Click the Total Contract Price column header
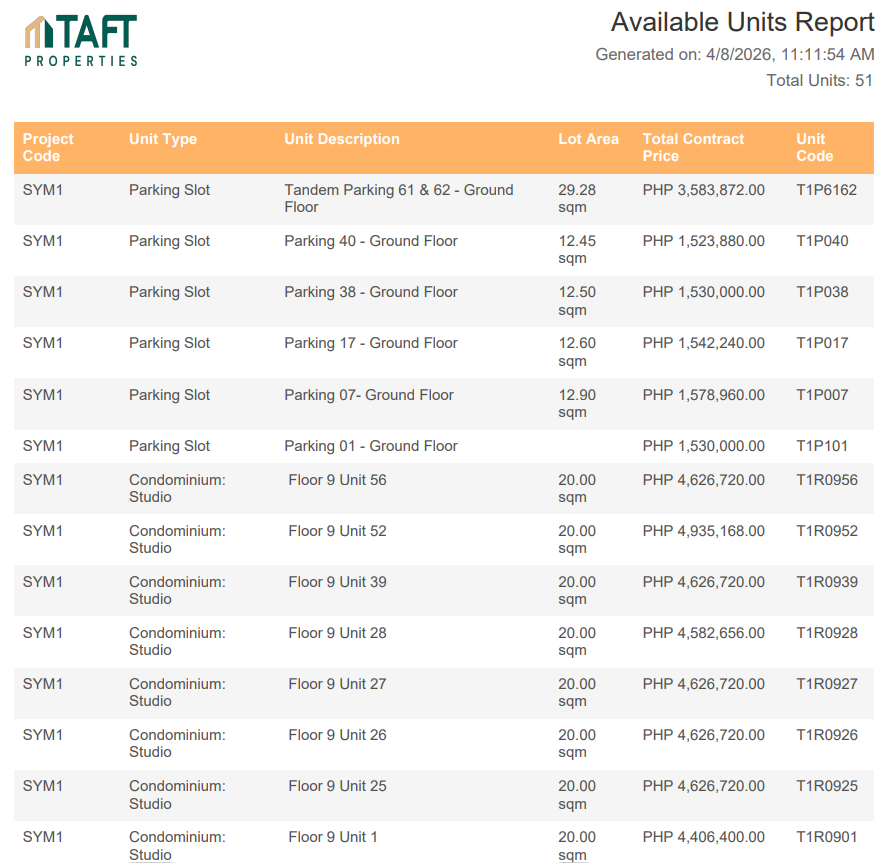The height and width of the screenshot is (863, 896). click(693, 147)
